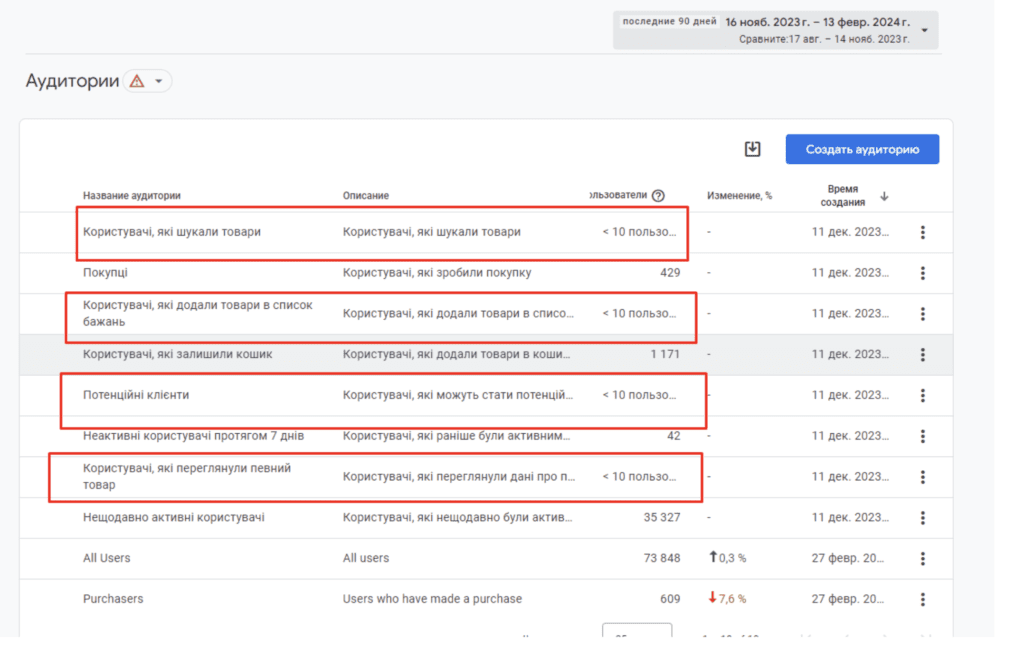Open more options for Purchasers row
Image resolution: width=1024 pixels, height=648 pixels.
pos(923,599)
